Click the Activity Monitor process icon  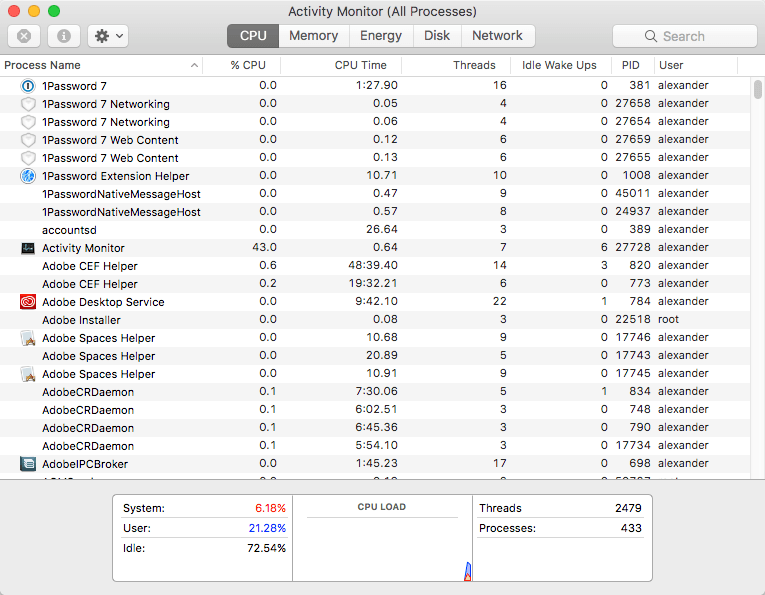28,248
